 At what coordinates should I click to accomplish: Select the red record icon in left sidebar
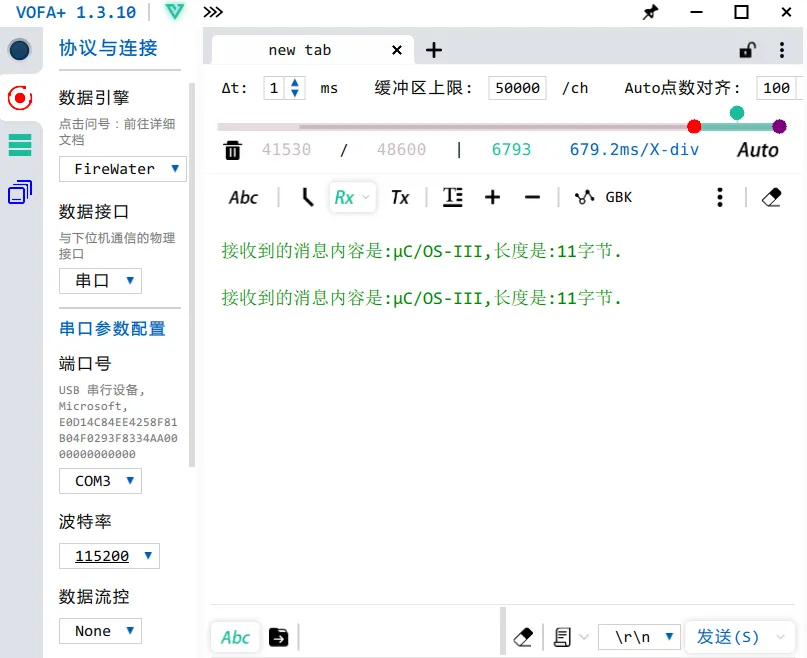(20, 98)
